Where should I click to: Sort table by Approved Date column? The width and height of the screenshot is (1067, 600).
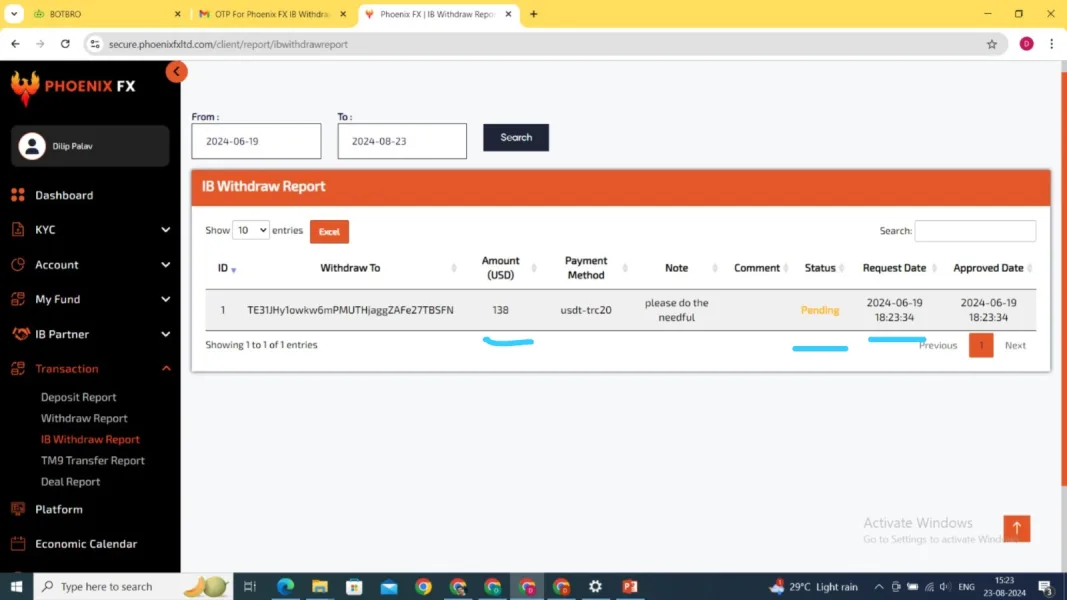(x=989, y=268)
